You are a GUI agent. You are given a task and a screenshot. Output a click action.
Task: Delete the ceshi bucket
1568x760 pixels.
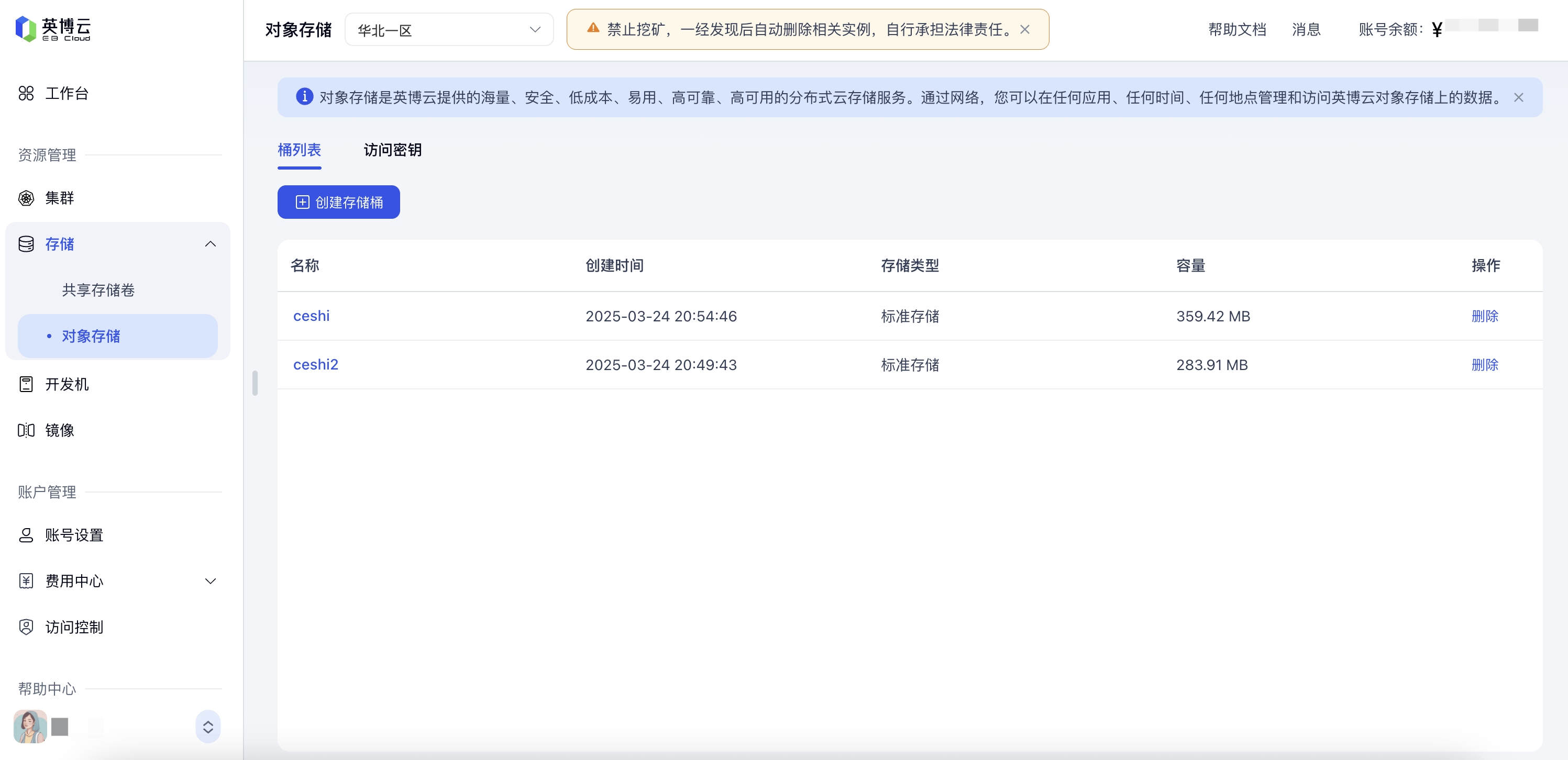click(1485, 316)
